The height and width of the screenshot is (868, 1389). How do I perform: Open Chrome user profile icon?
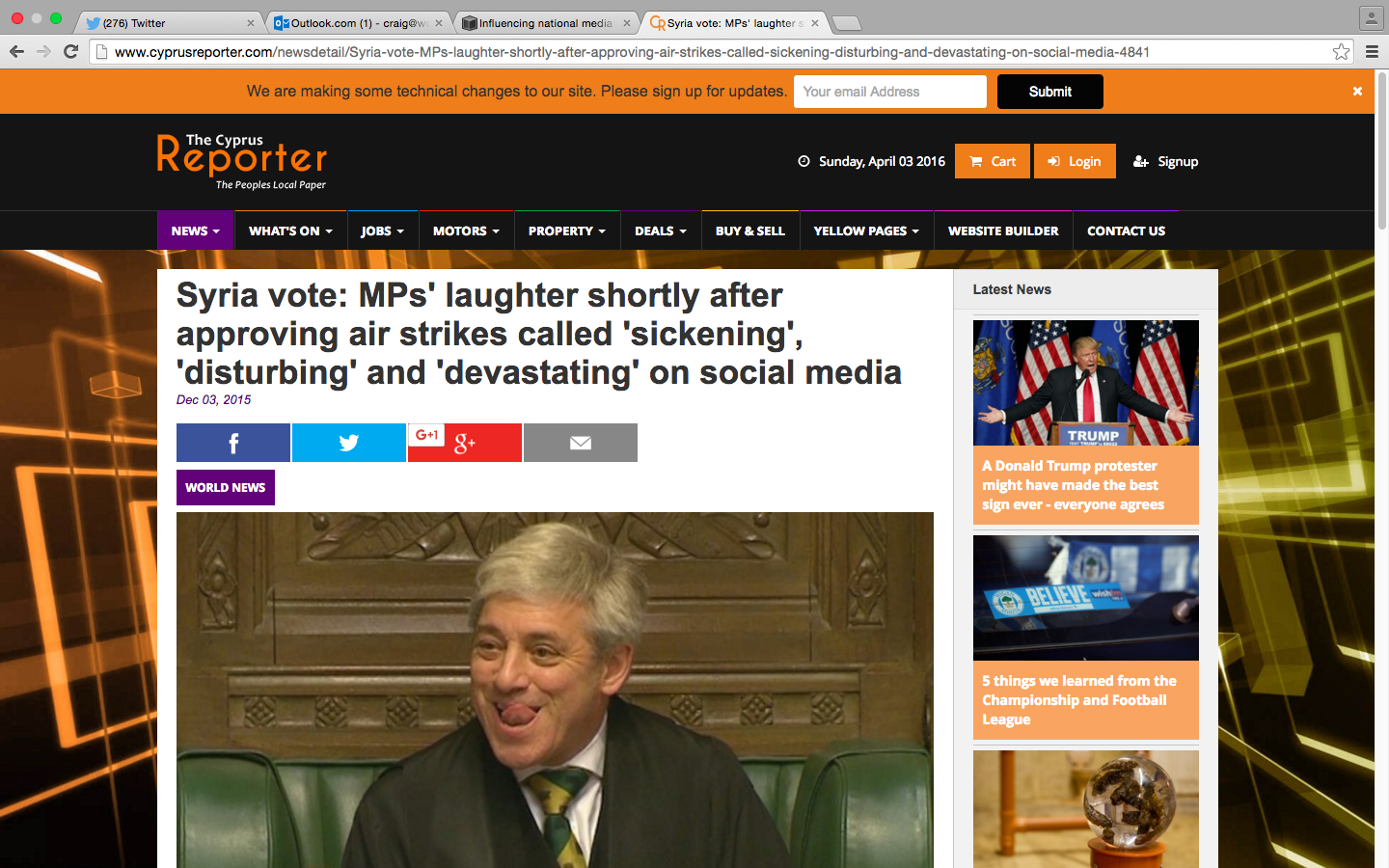(x=1371, y=17)
